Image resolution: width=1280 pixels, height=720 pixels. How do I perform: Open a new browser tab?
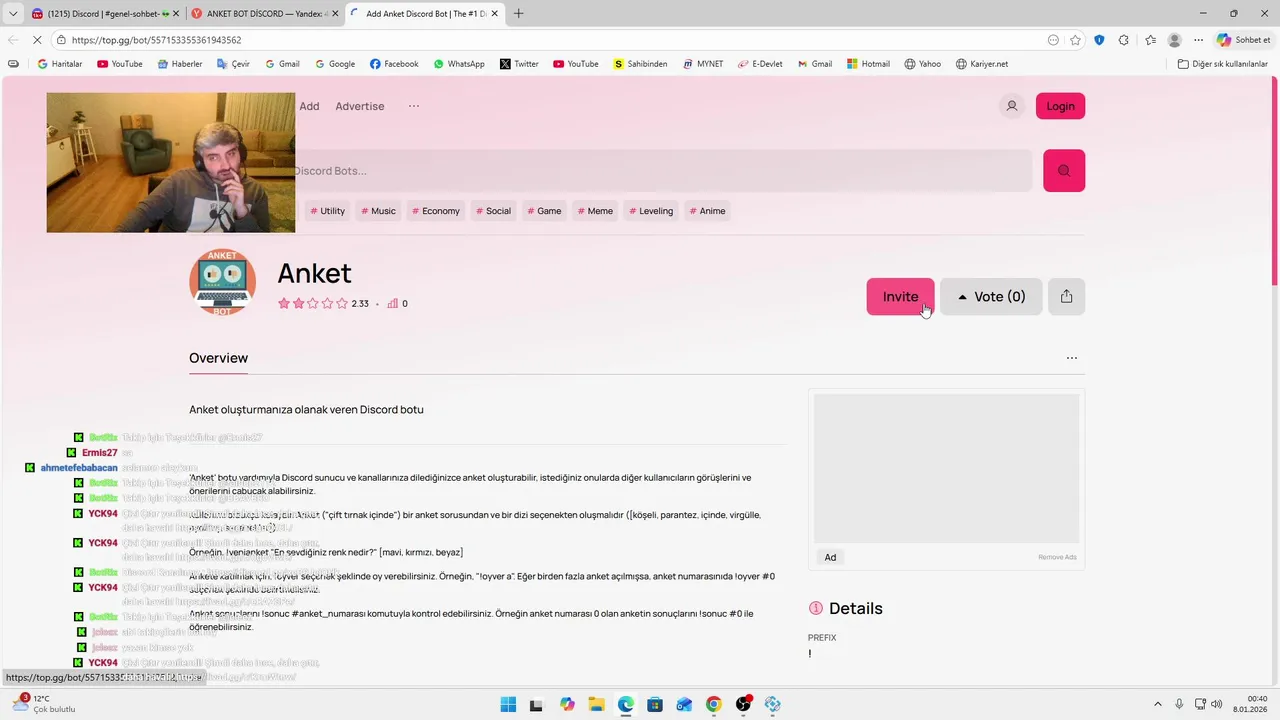click(x=518, y=14)
